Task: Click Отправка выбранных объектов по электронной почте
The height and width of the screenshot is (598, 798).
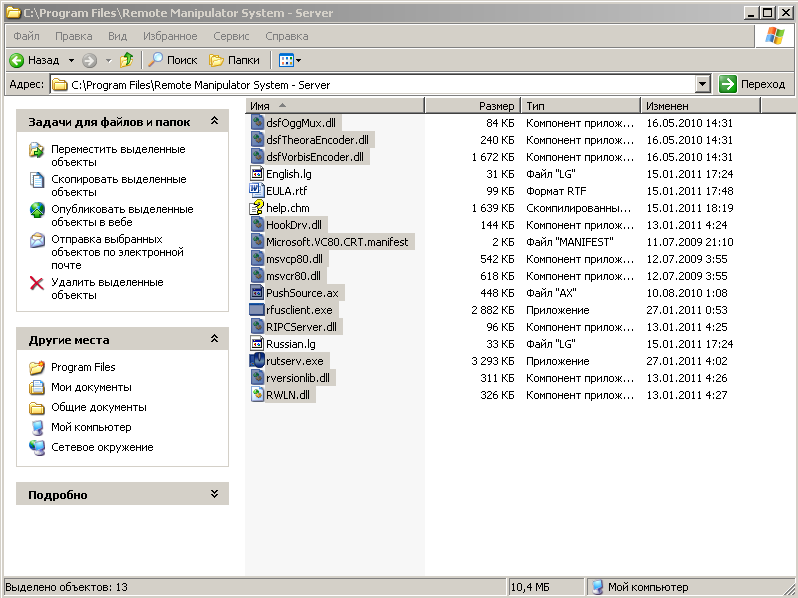Action: tap(117, 252)
